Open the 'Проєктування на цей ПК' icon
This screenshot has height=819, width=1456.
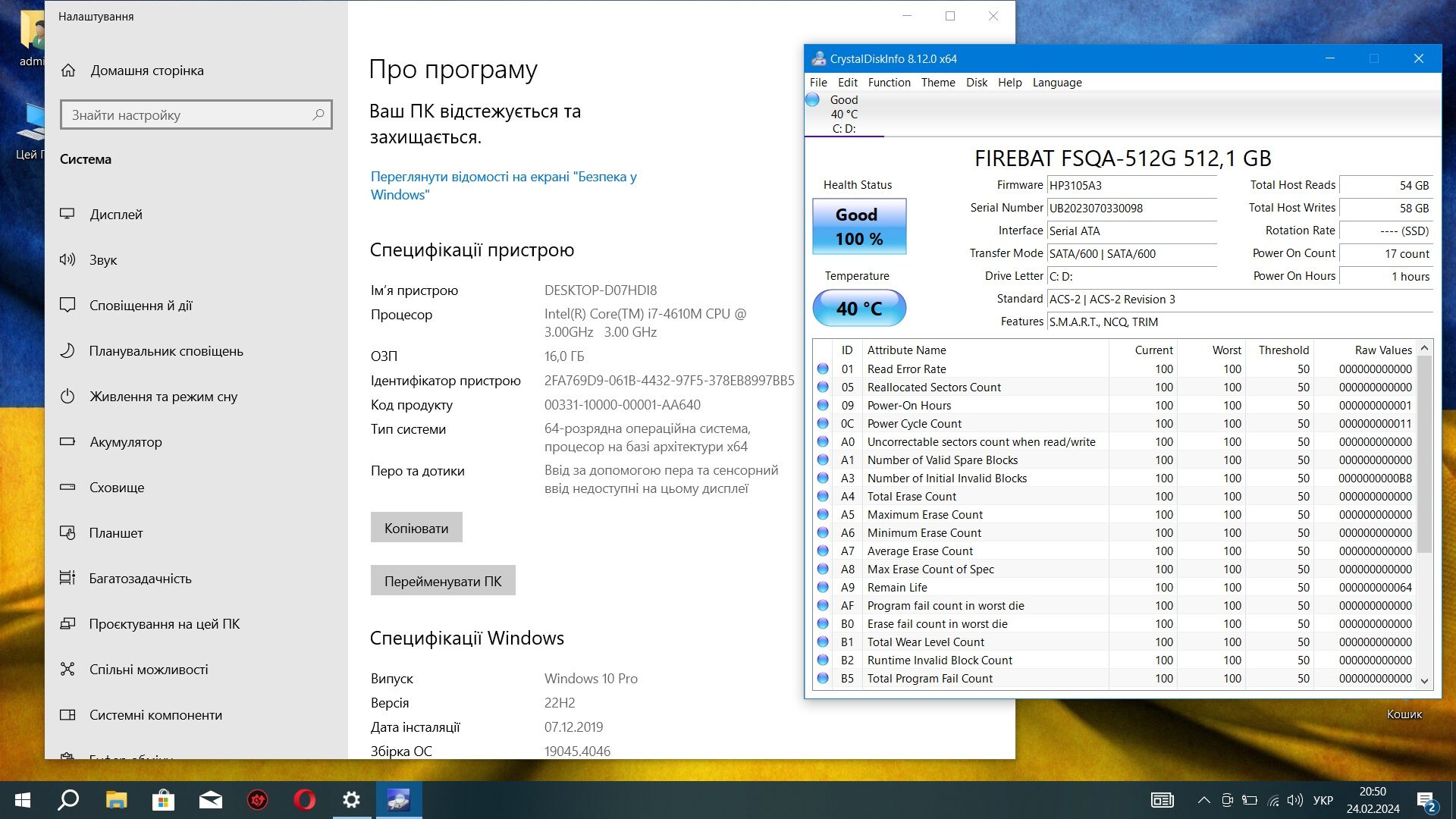pyautogui.click(x=67, y=623)
